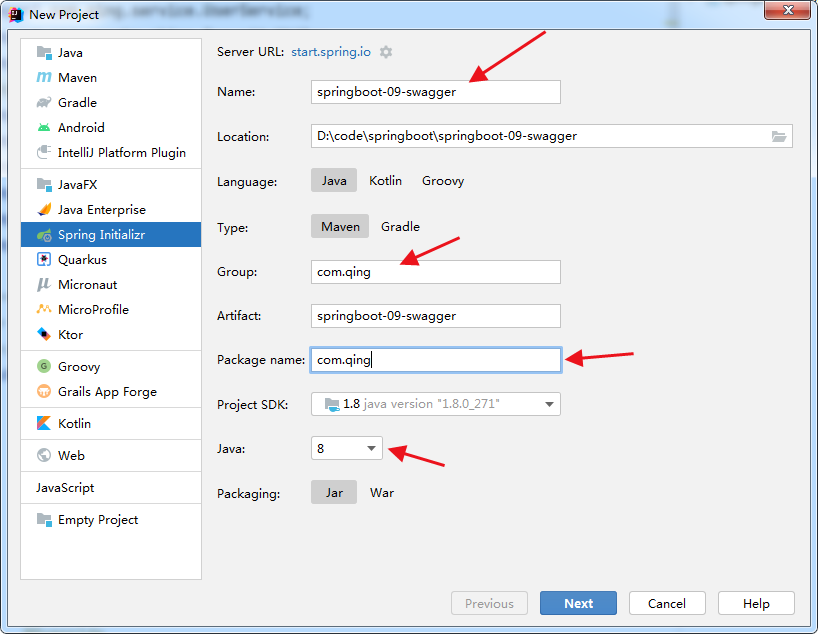Close the New Project dialog

pyautogui.click(x=788, y=10)
